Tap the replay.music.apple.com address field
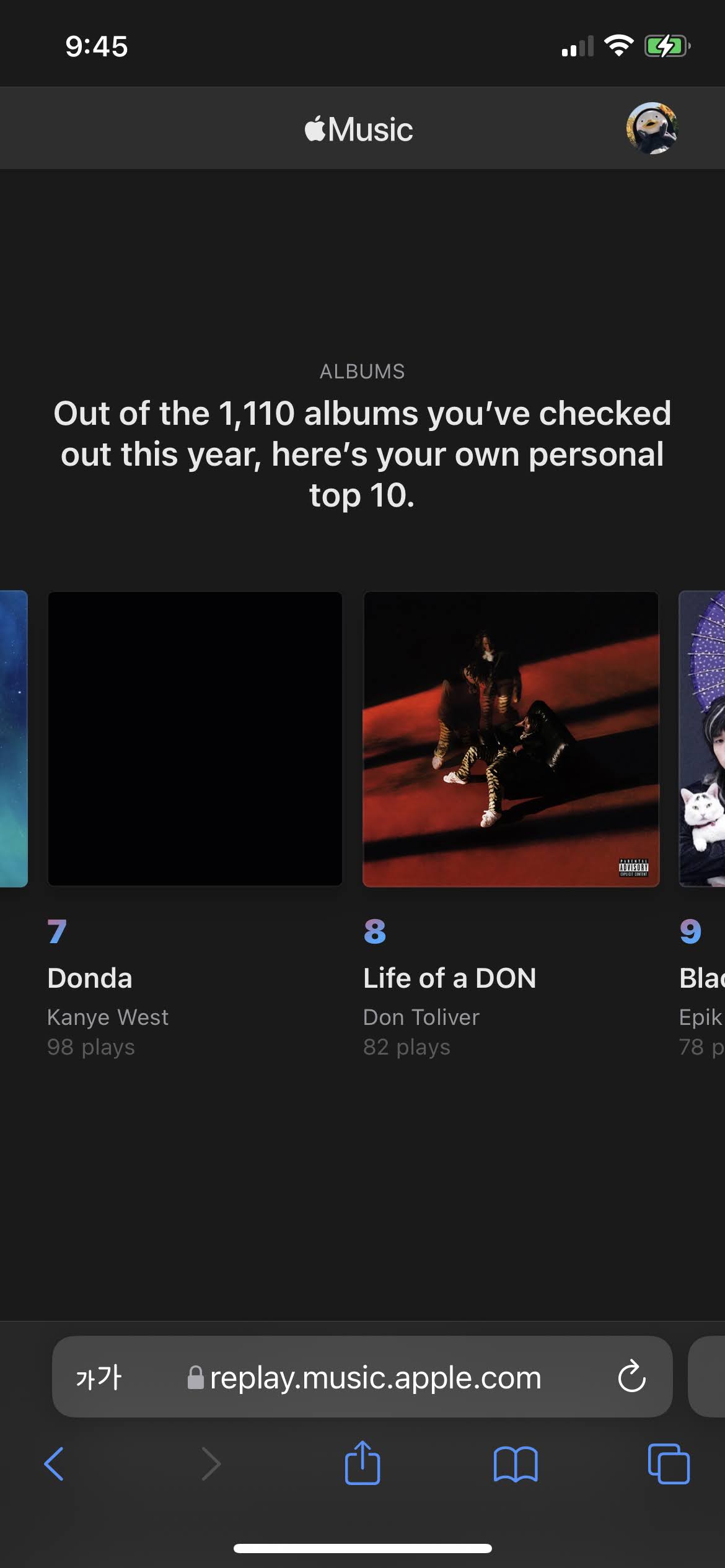The height and width of the screenshot is (1568, 725). (362, 1377)
